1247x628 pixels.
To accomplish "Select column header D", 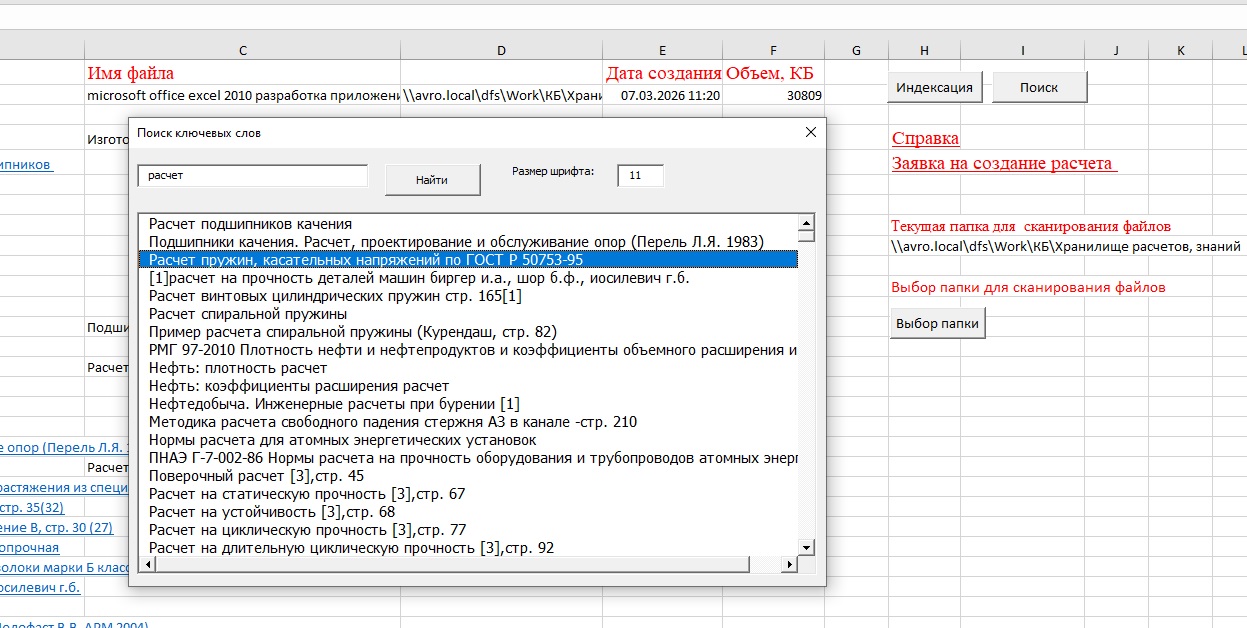I will pyautogui.click(x=501, y=50).
